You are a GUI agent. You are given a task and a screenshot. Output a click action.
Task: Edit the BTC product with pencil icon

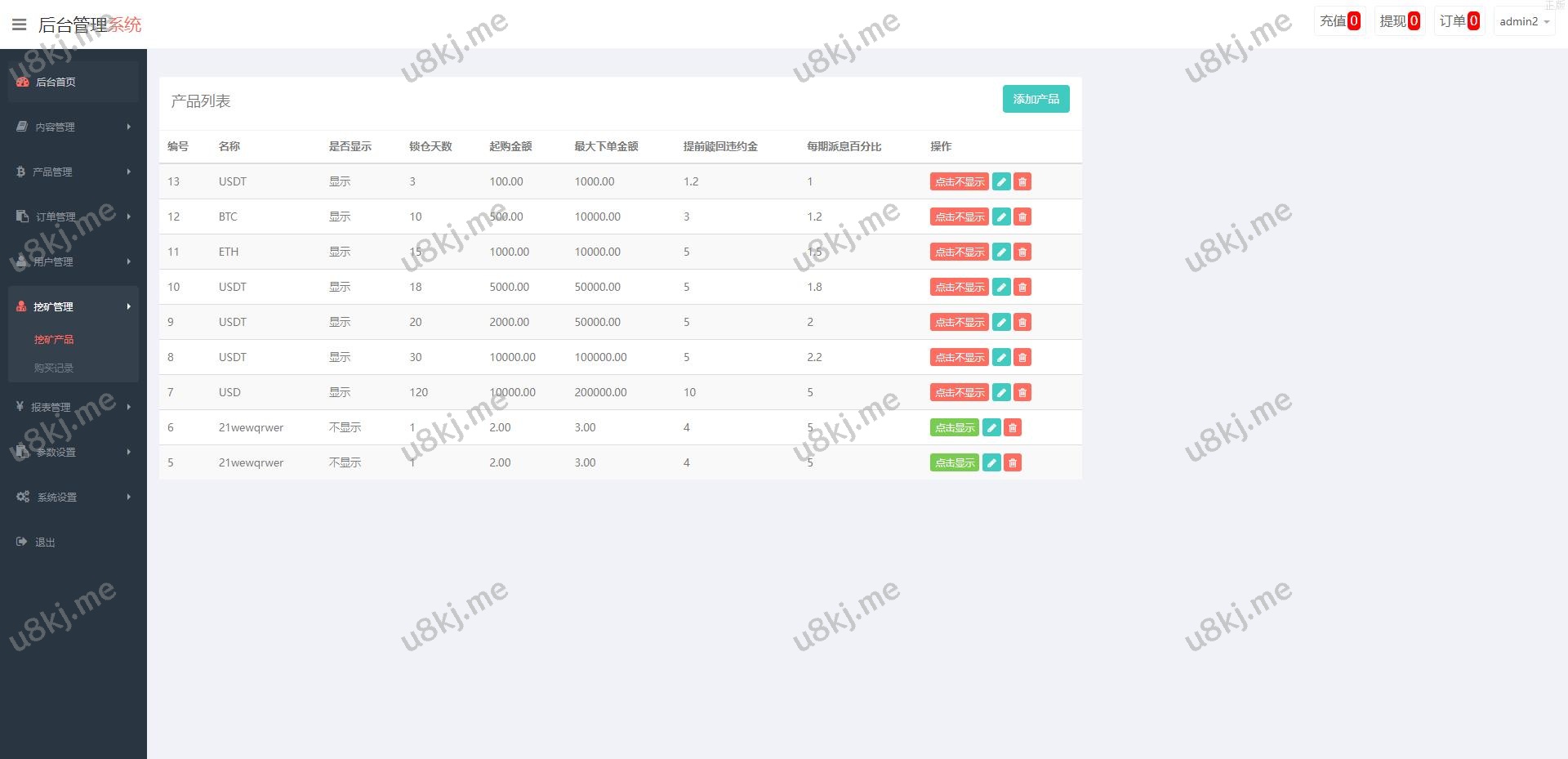tap(1001, 217)
